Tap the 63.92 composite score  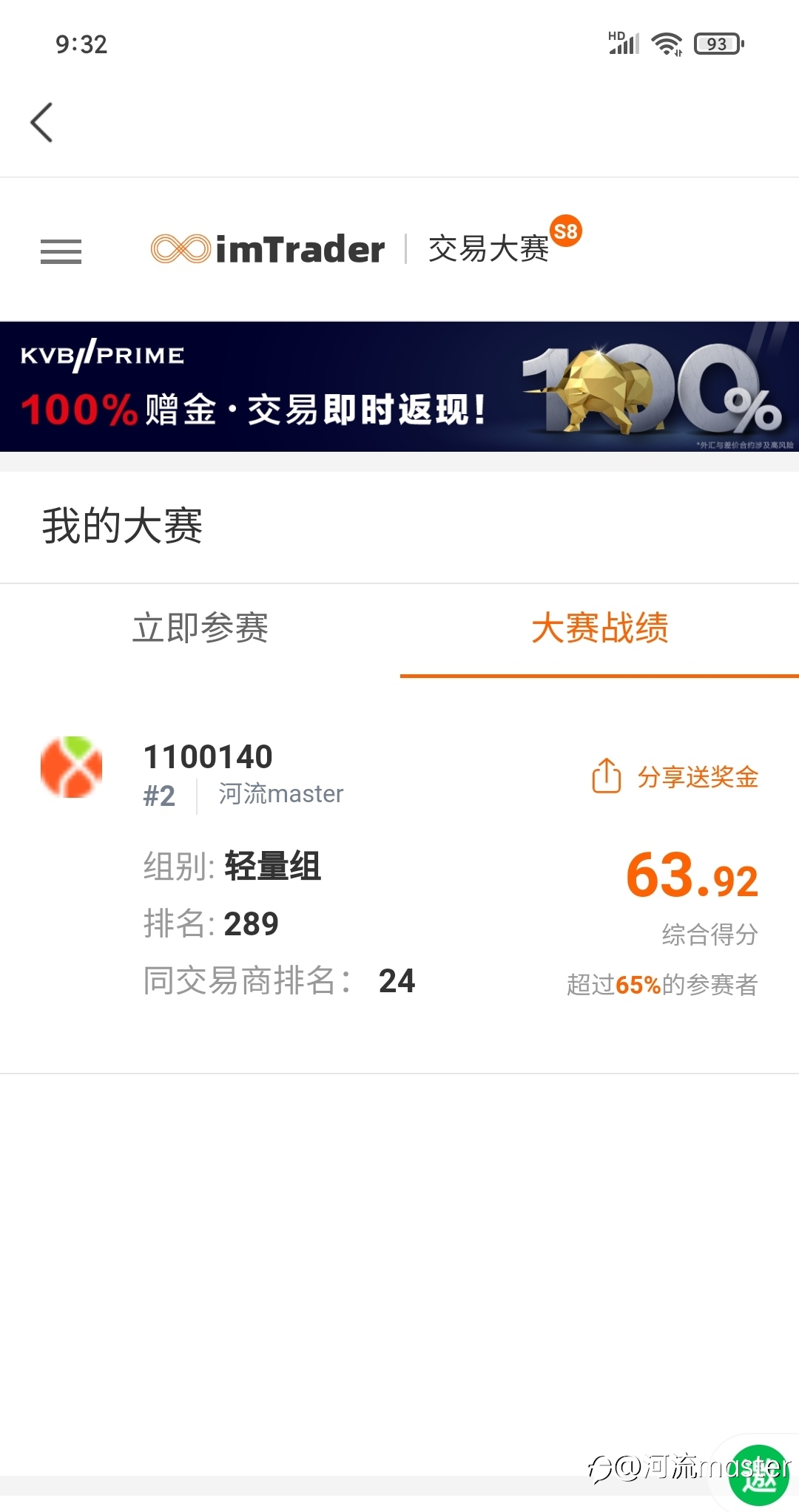692,876
